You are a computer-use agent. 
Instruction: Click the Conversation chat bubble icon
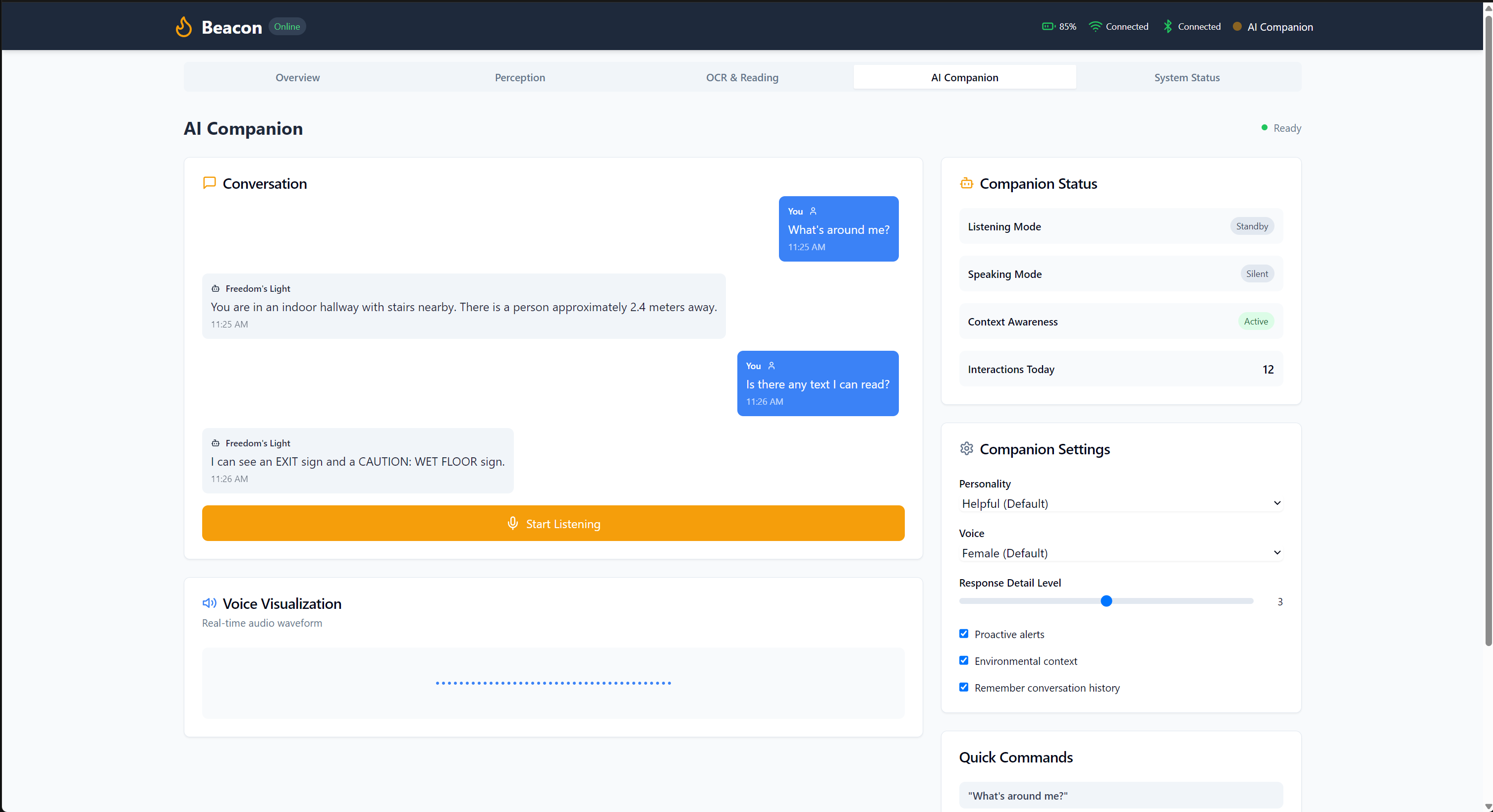point(209,183)
